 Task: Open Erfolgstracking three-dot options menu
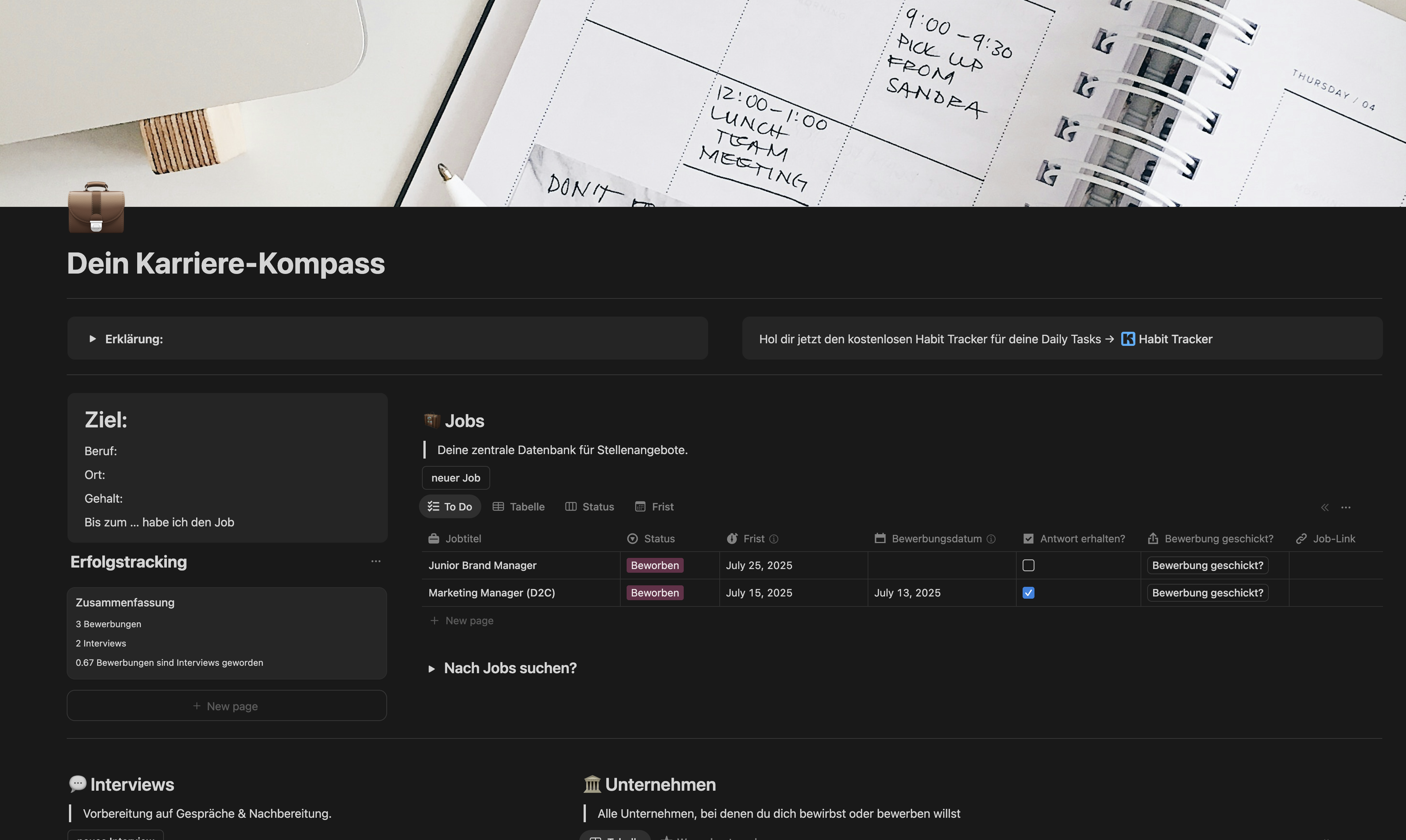click(x=375, y=562)
